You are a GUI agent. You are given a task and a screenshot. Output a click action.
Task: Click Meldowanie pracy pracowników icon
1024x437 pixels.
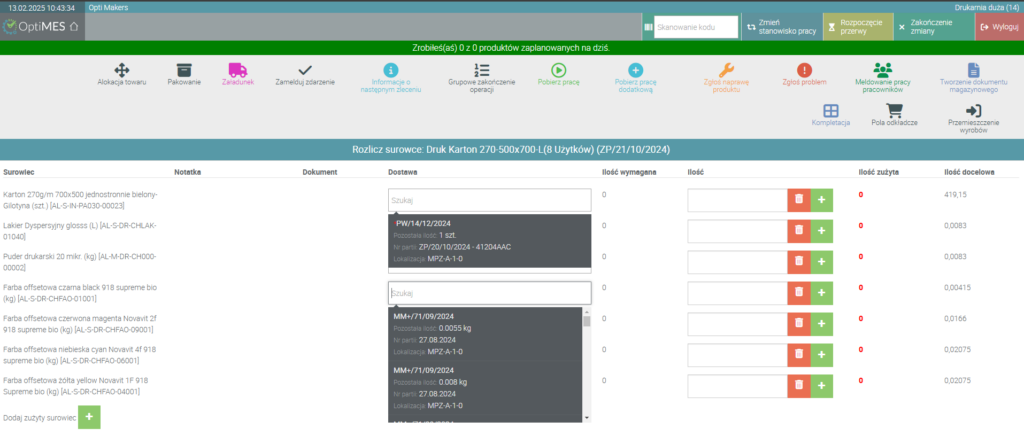(x=881, y=70)
